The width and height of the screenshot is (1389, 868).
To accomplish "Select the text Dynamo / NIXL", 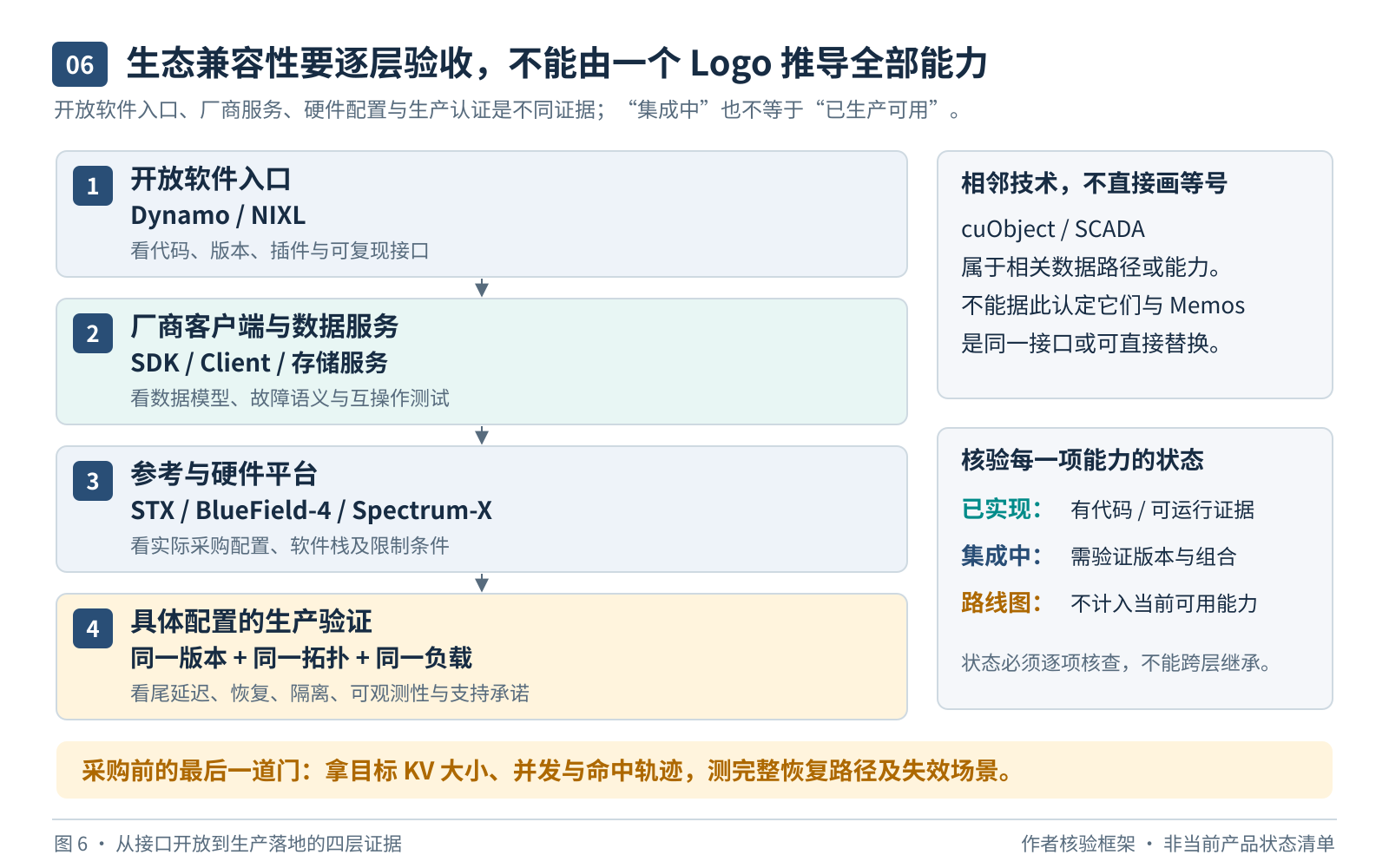I will point(218,215).
